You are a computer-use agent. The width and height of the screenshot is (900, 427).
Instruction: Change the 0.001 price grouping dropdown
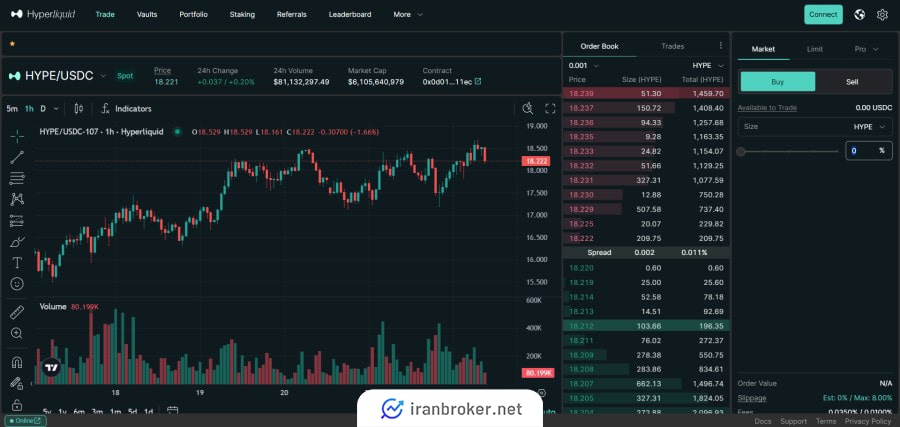[584, 65]
